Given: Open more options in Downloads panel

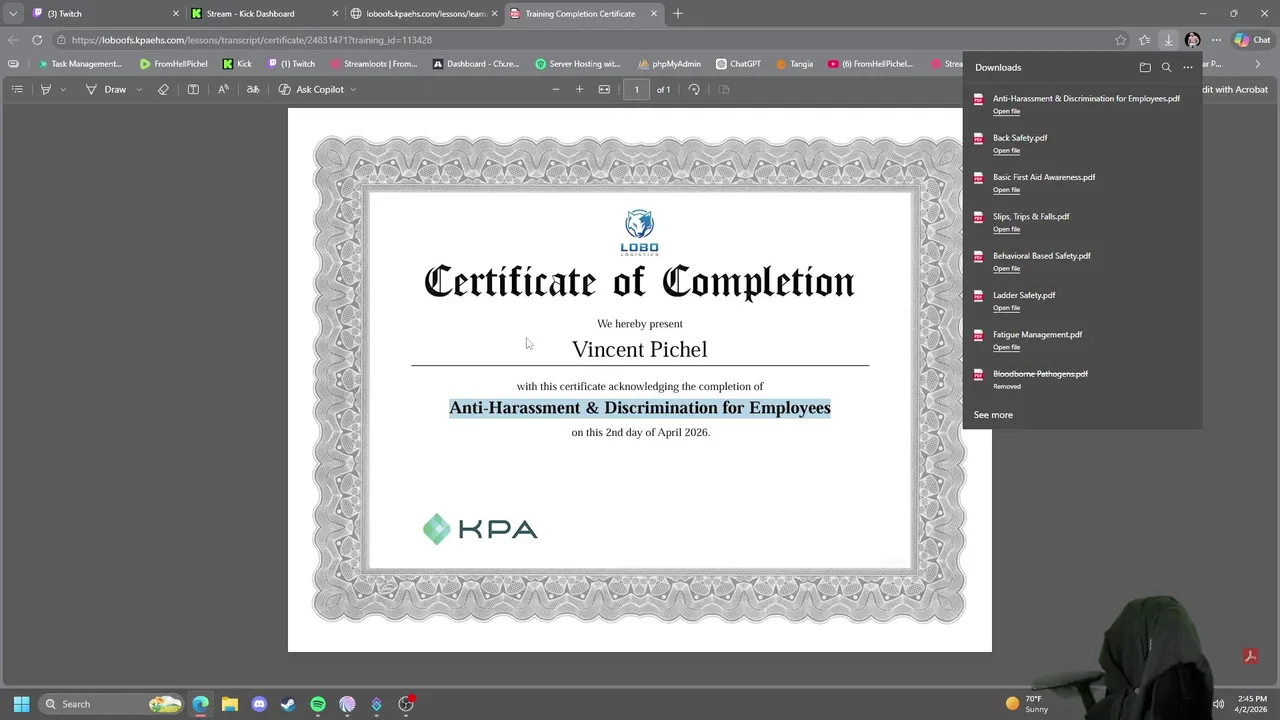Looking at the screenshot, I should pos(1188,67).
